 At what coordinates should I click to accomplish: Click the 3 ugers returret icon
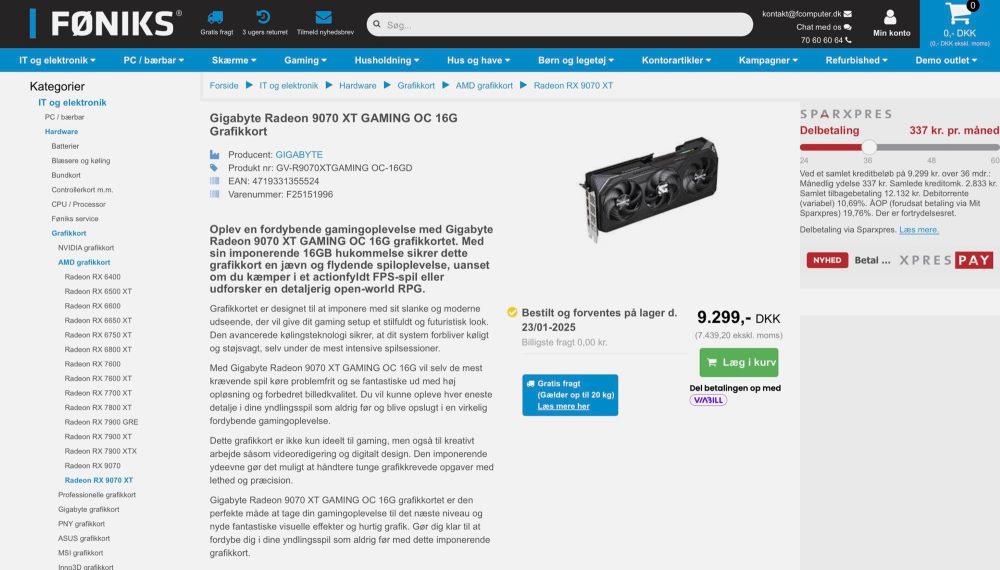click(263, 17)
